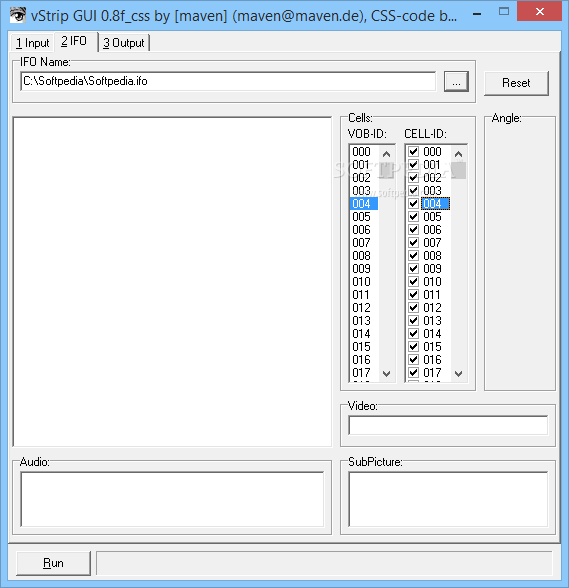Click the Audio list box

point(172,499)
